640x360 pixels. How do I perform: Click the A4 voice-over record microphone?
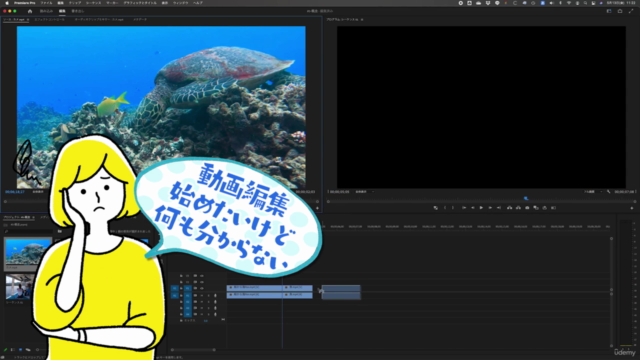(x=215, y=314)
